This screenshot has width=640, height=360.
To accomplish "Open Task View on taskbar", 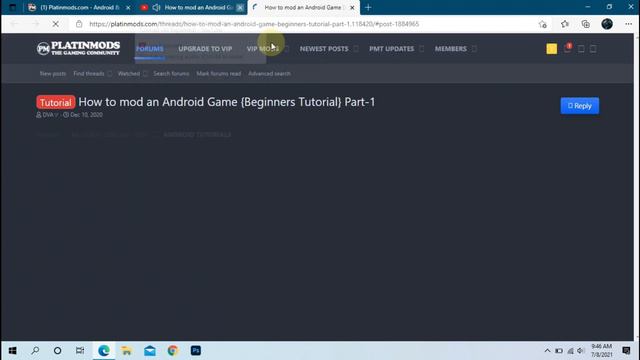I will [x=80, y=351].
